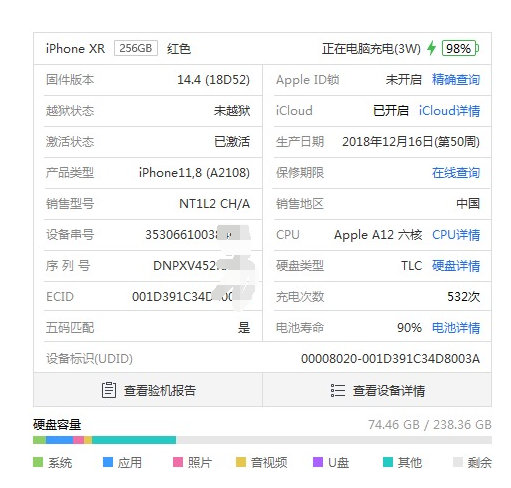Click the blue 应用 legend swatch
Image resolution: width=511 pixels, height=488 pixels.
(x=108, y=462)
